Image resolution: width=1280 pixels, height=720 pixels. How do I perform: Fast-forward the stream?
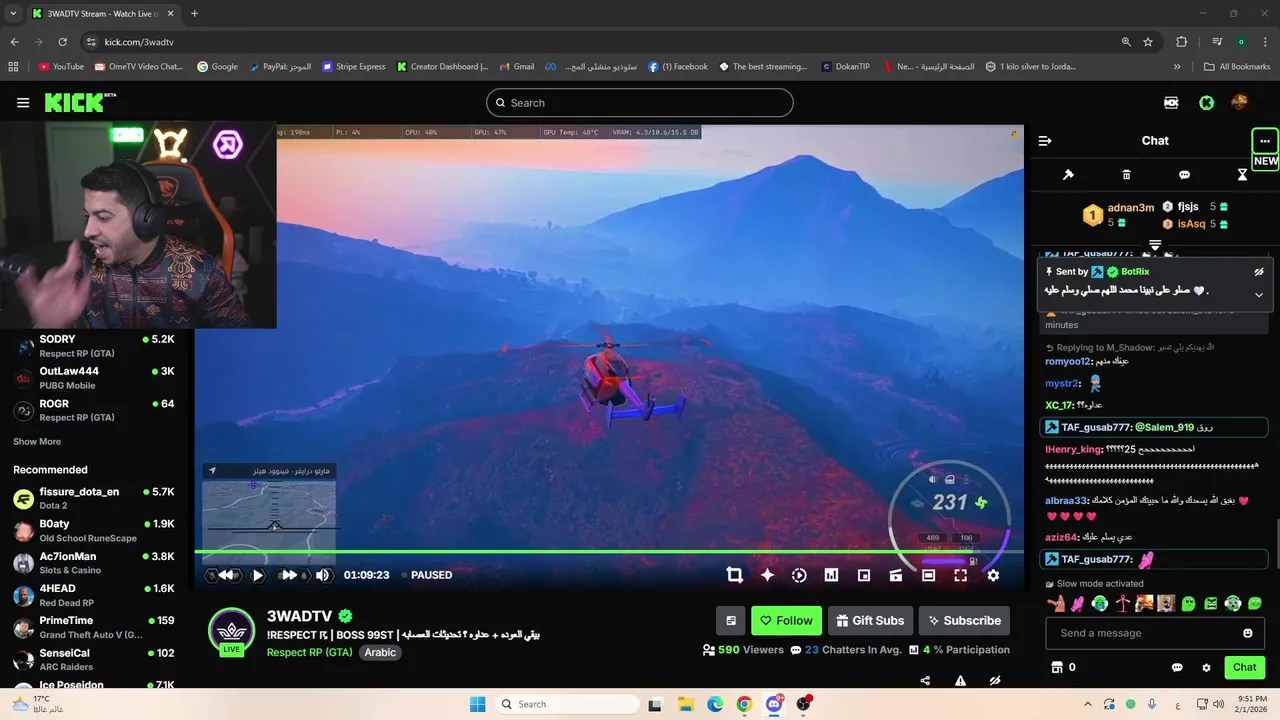pyautogui.click(x=289, y=575)
